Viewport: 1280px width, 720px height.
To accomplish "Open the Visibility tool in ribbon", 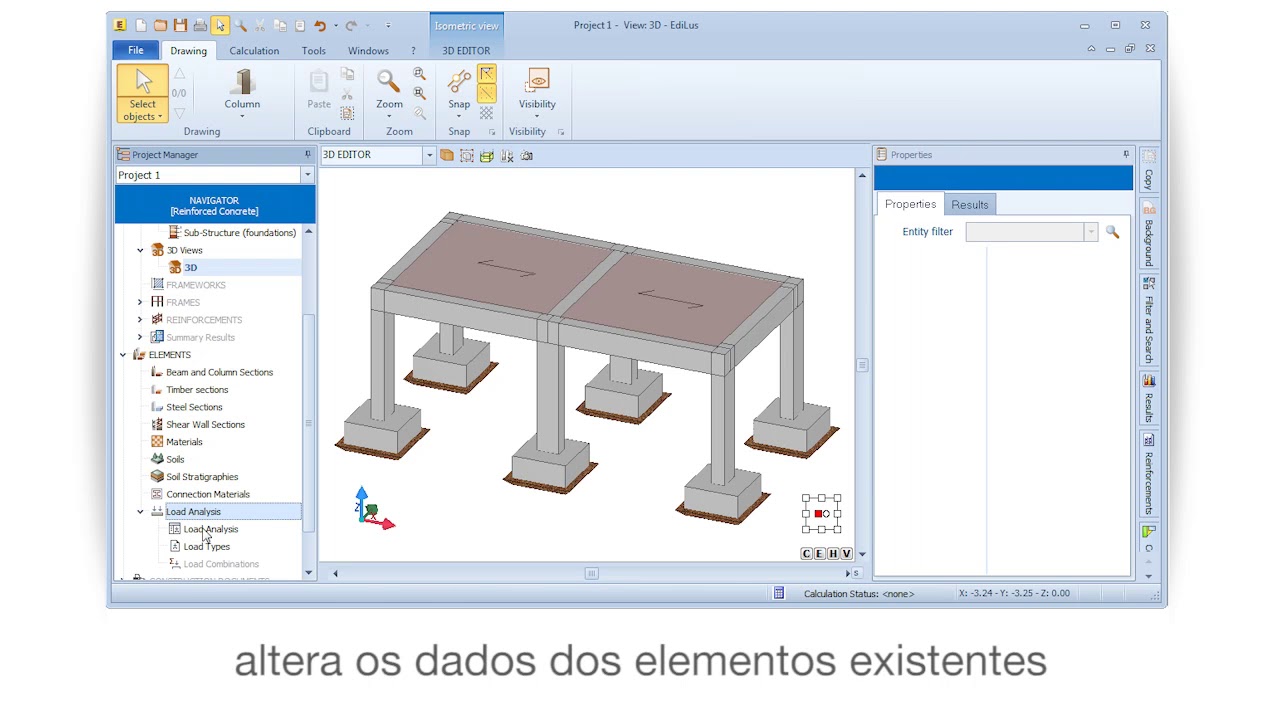I will [537, 94].
